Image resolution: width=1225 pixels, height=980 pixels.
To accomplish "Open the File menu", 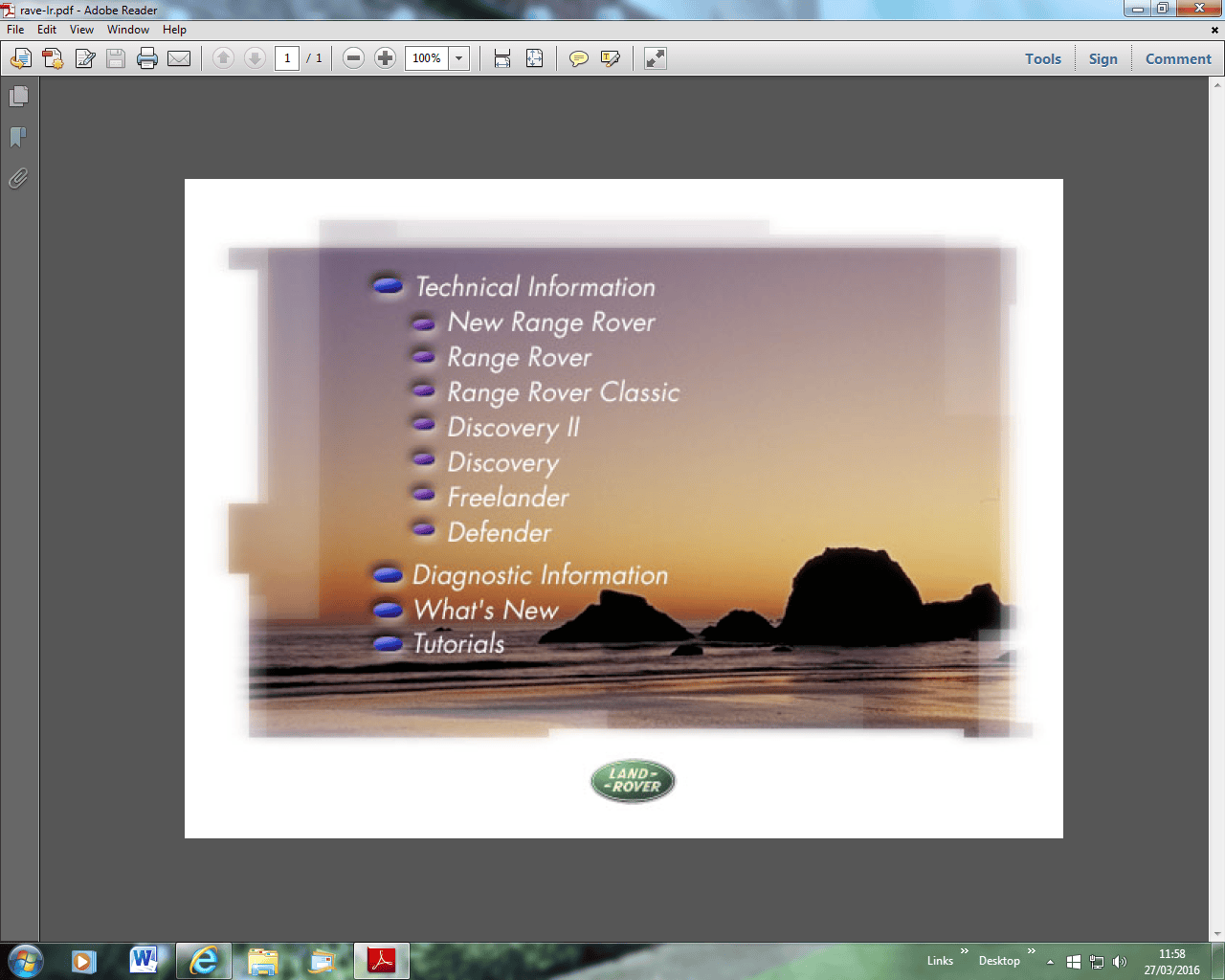I will tap(15, 30).
